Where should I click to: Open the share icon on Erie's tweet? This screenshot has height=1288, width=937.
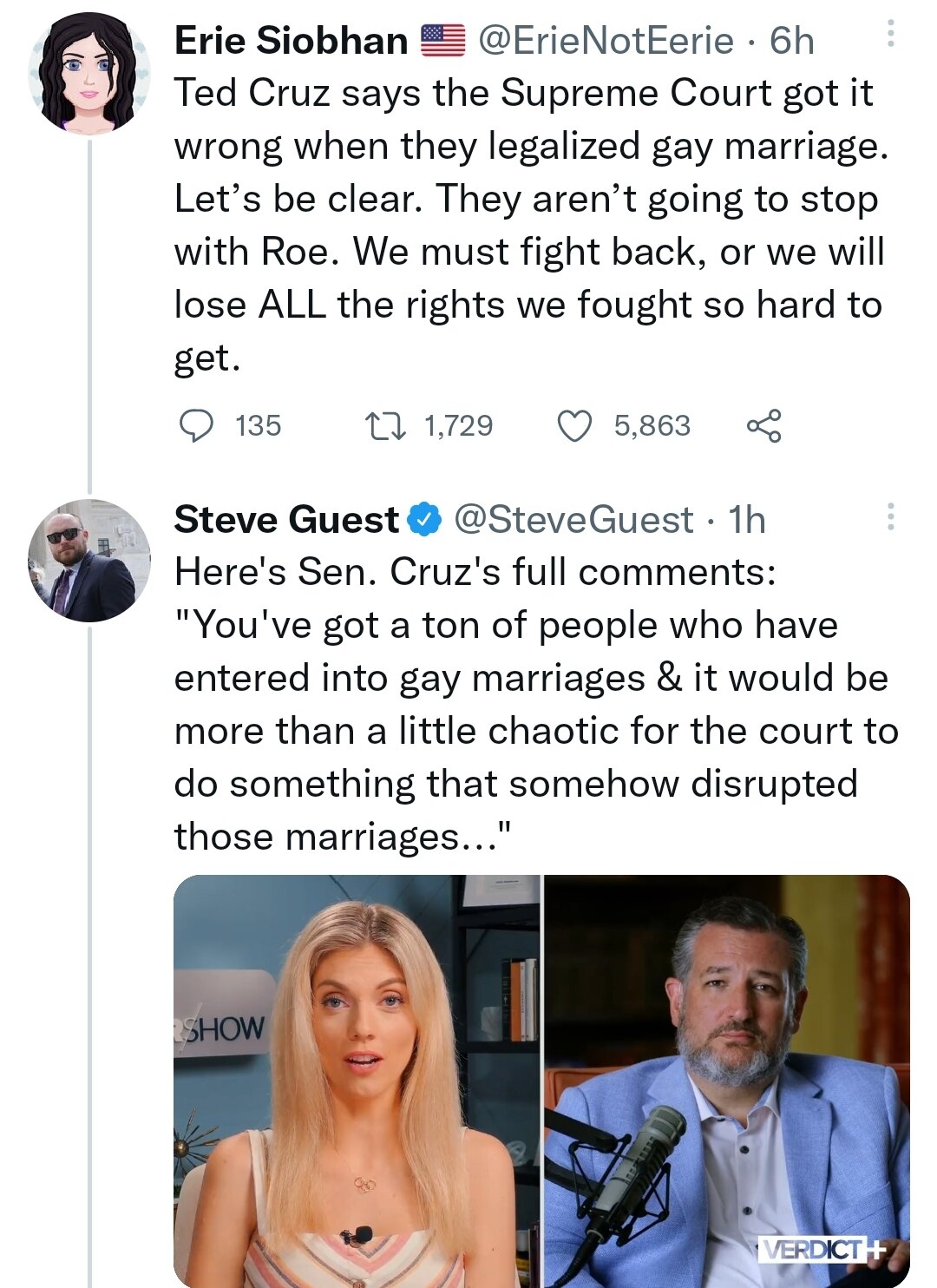(x=763, y=425)
